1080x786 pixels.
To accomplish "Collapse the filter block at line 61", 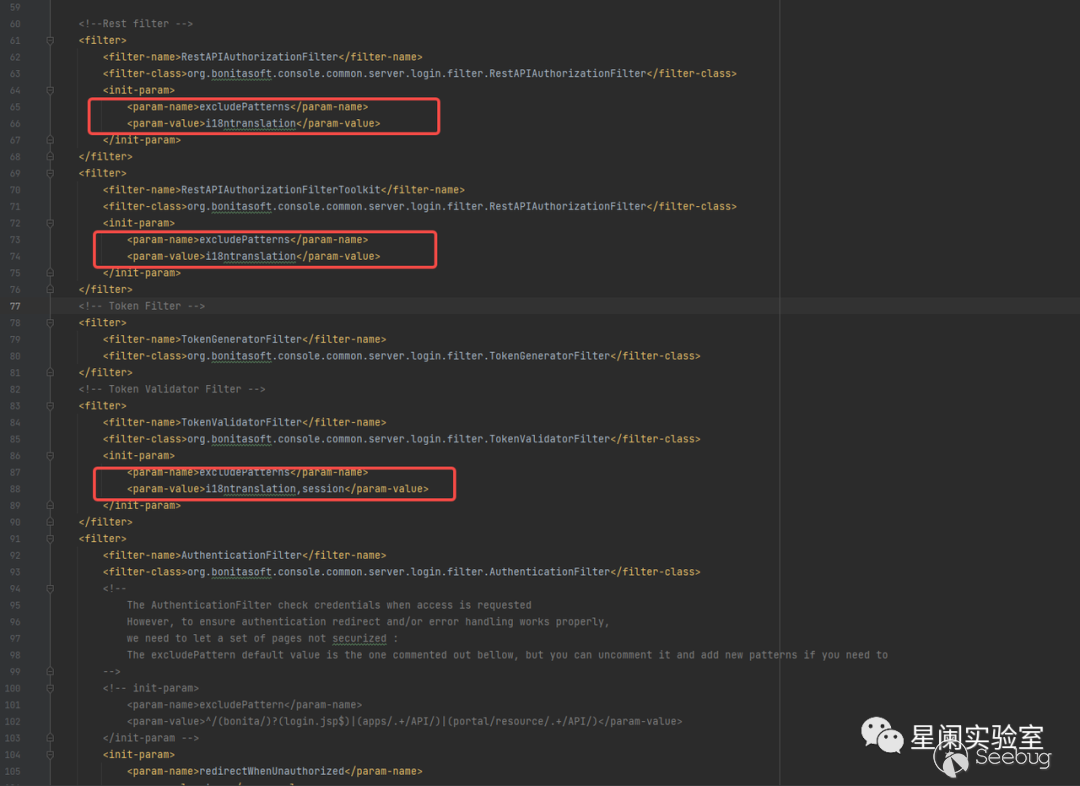I will click(x=50, y=40).
